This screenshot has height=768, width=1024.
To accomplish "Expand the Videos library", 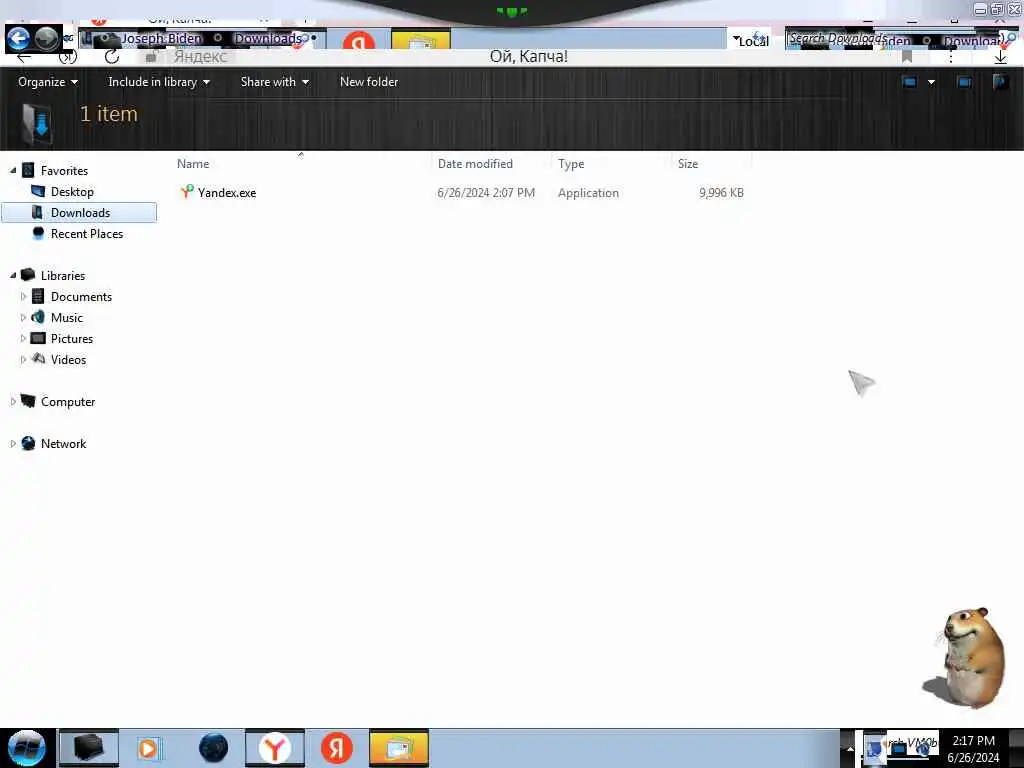I will (x=24, y=359).
